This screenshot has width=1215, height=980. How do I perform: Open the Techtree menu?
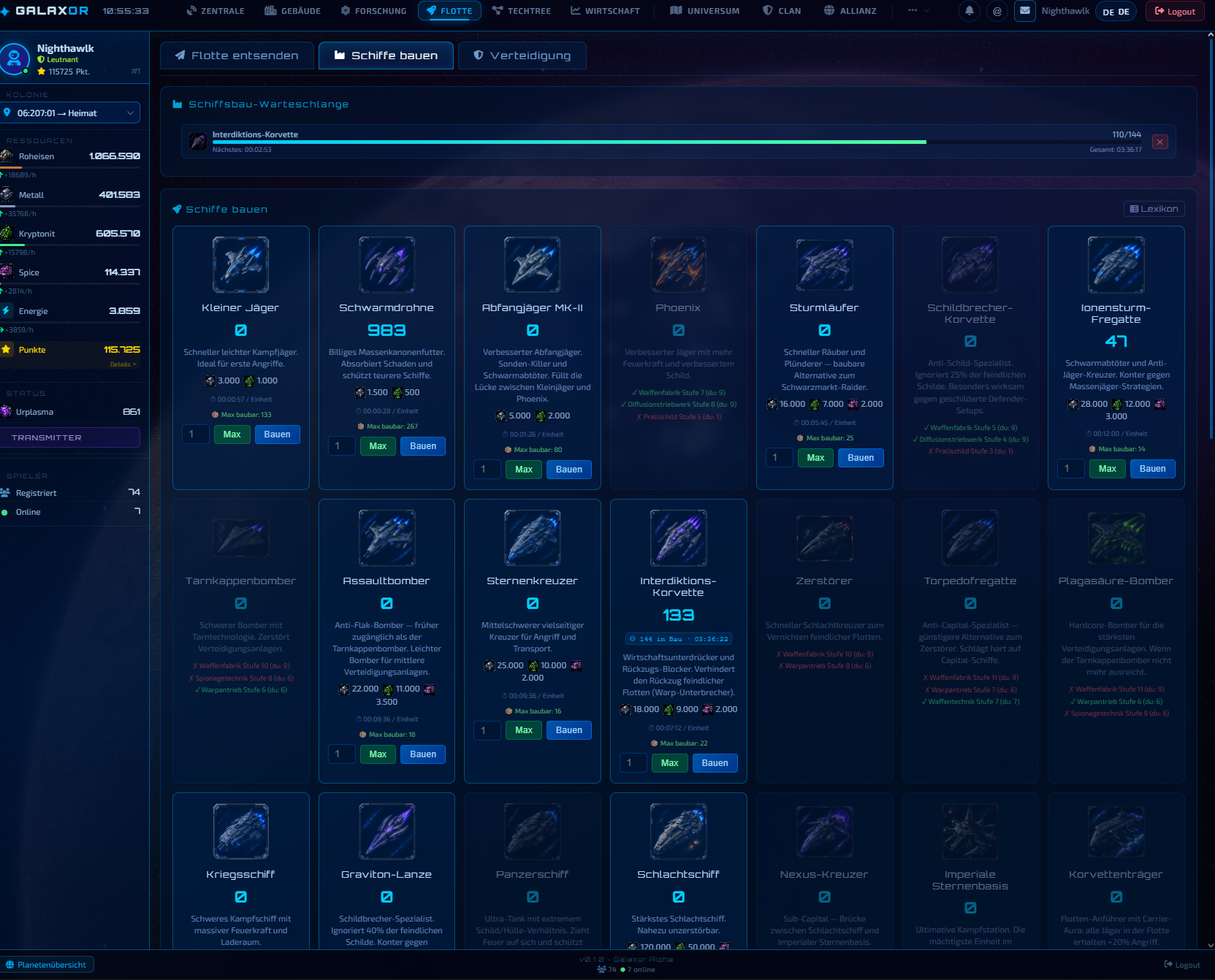[522, 11]
